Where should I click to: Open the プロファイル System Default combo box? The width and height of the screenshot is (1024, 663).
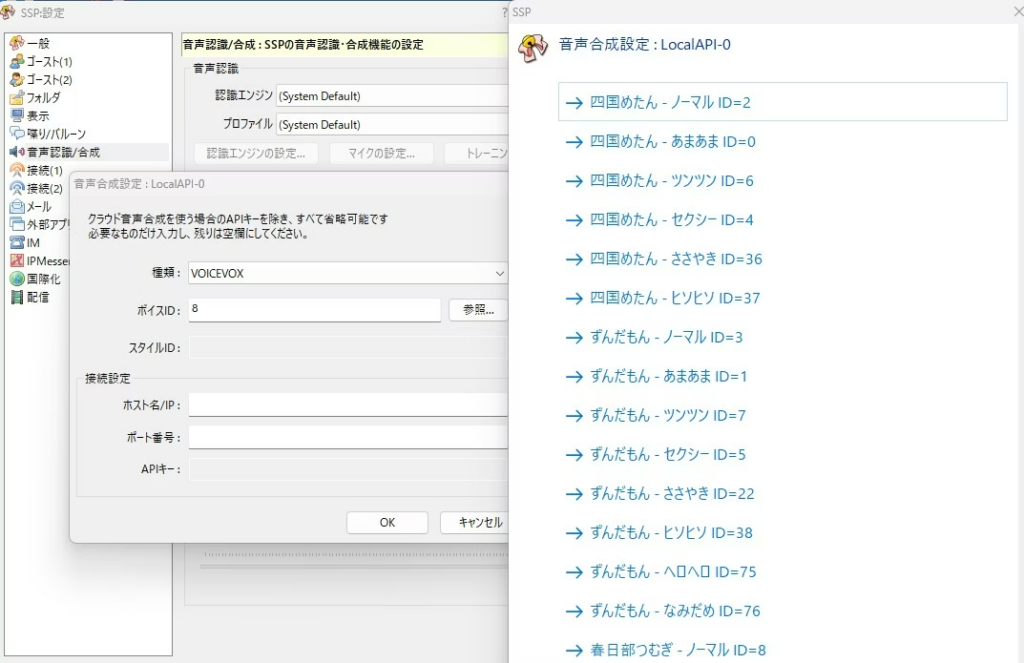(392, 125)
